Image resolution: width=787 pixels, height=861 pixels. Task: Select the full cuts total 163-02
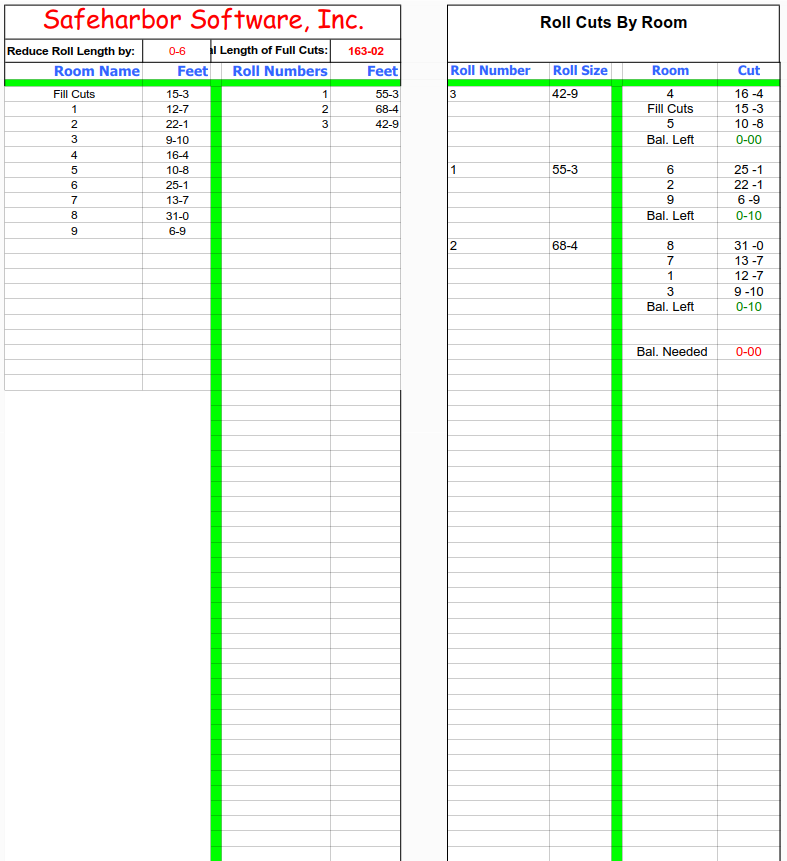point(365,51)
